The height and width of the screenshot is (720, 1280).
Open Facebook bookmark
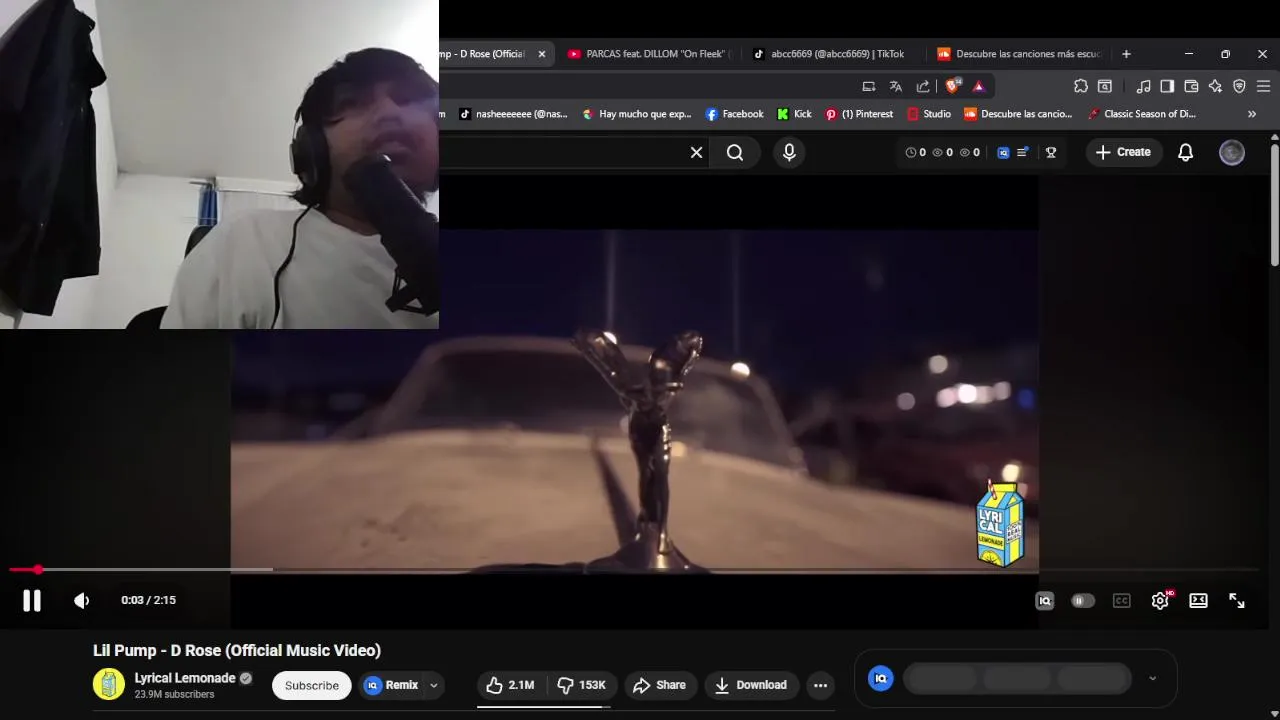click(734, 114)
